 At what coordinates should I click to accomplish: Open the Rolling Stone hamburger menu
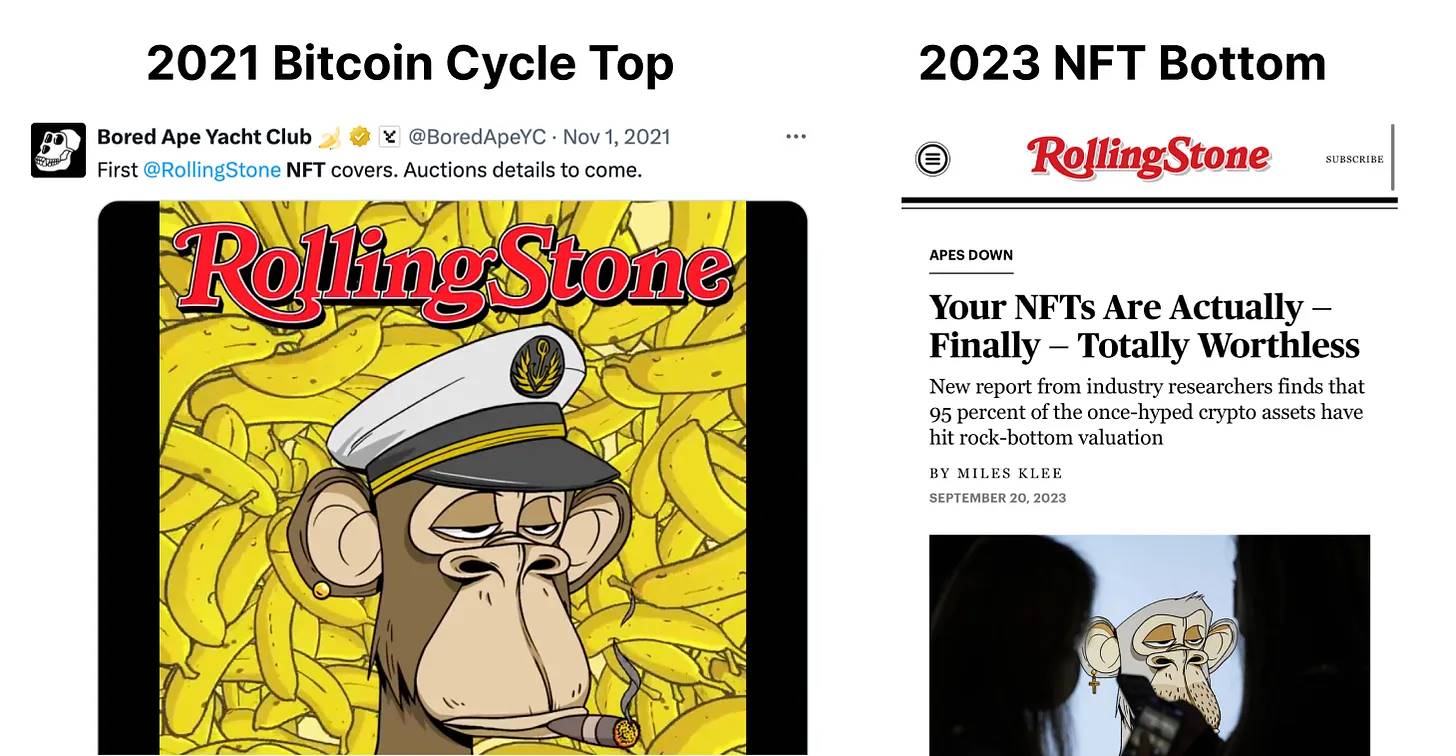coord(933,158)
